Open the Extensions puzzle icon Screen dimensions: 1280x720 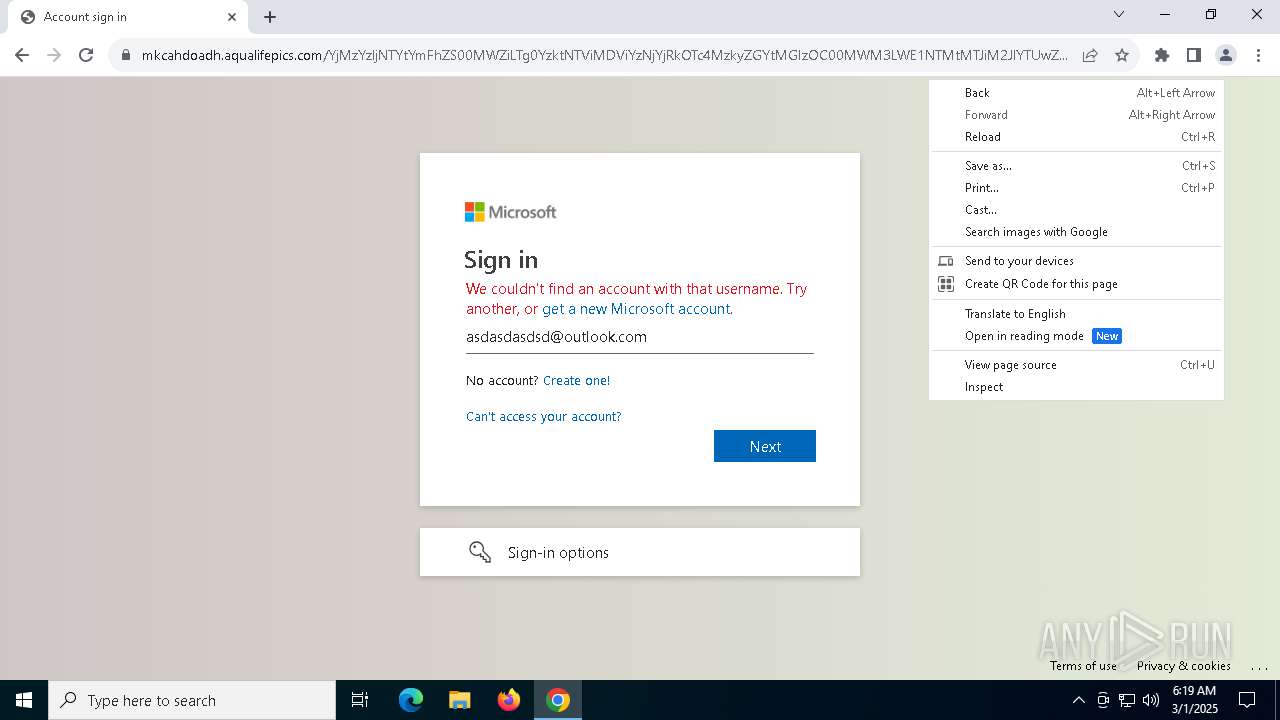tap(1161, 55)
